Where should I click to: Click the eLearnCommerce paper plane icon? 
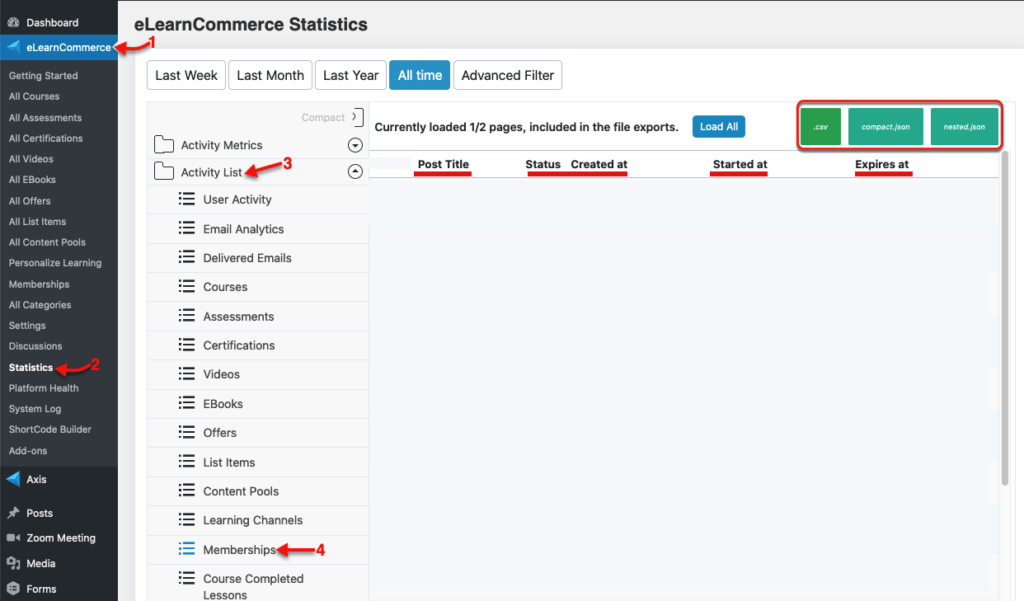pyautogui.click(x=14, y=46)
